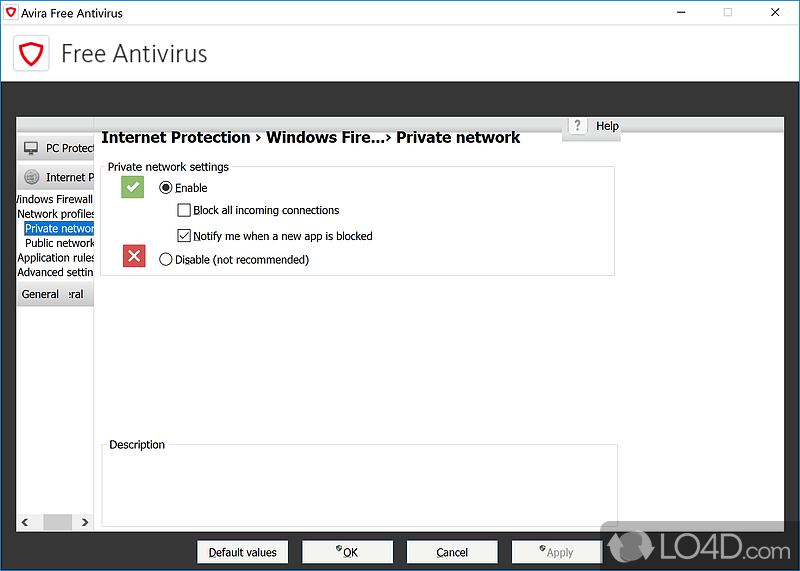The height and width of the screenshot is (571, 800).
Task: Check Block all incoming connections
Action: tap(184, 211)
